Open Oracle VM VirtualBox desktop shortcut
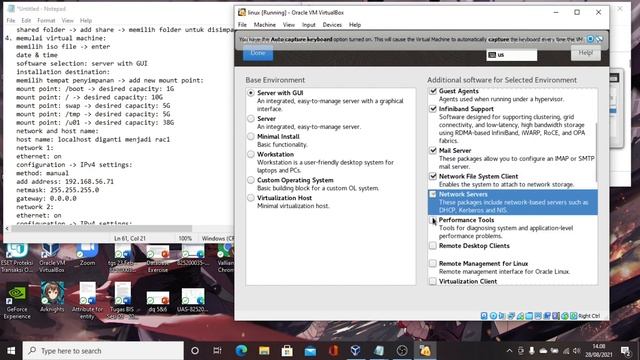Viewport: 640px width, 360px height. point(52,258)
